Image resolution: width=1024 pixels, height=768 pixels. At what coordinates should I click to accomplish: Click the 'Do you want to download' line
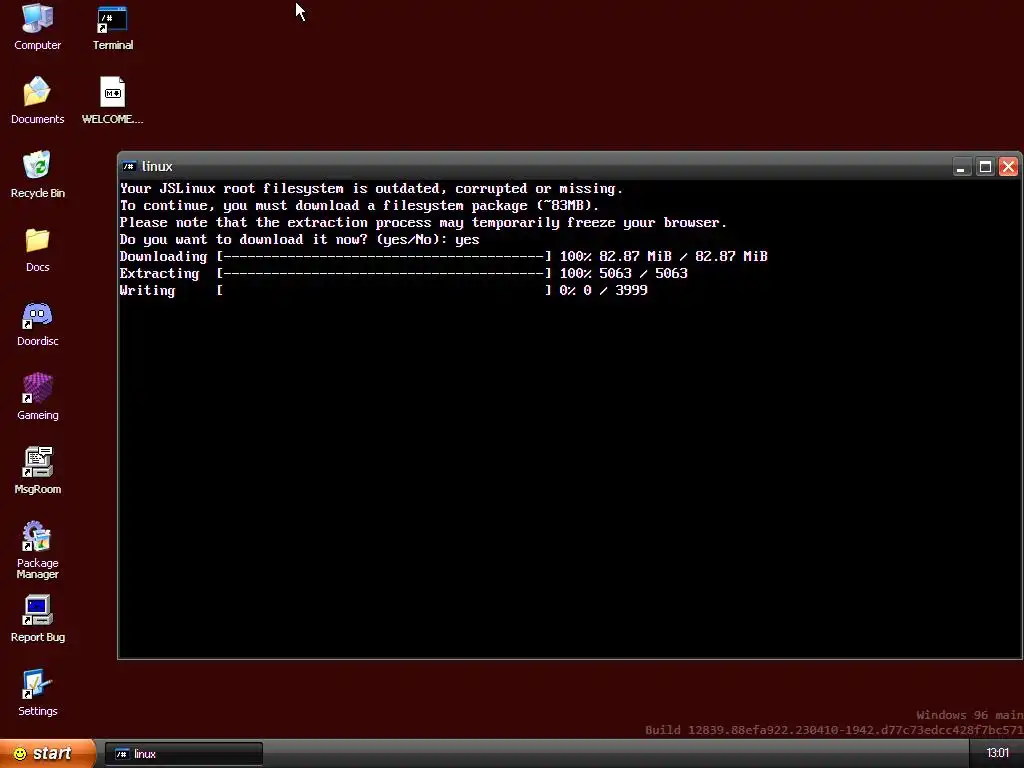click(x=299, y=240)
